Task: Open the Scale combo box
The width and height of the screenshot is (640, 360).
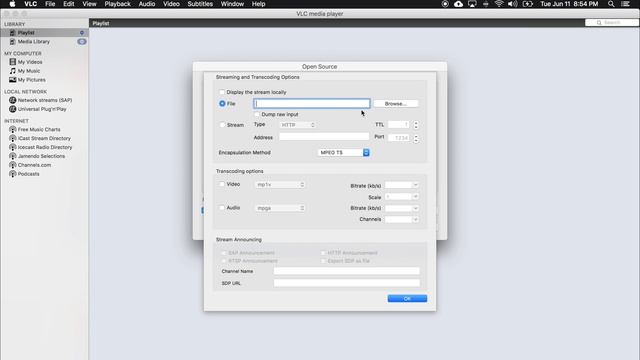Action: [402, 197]
